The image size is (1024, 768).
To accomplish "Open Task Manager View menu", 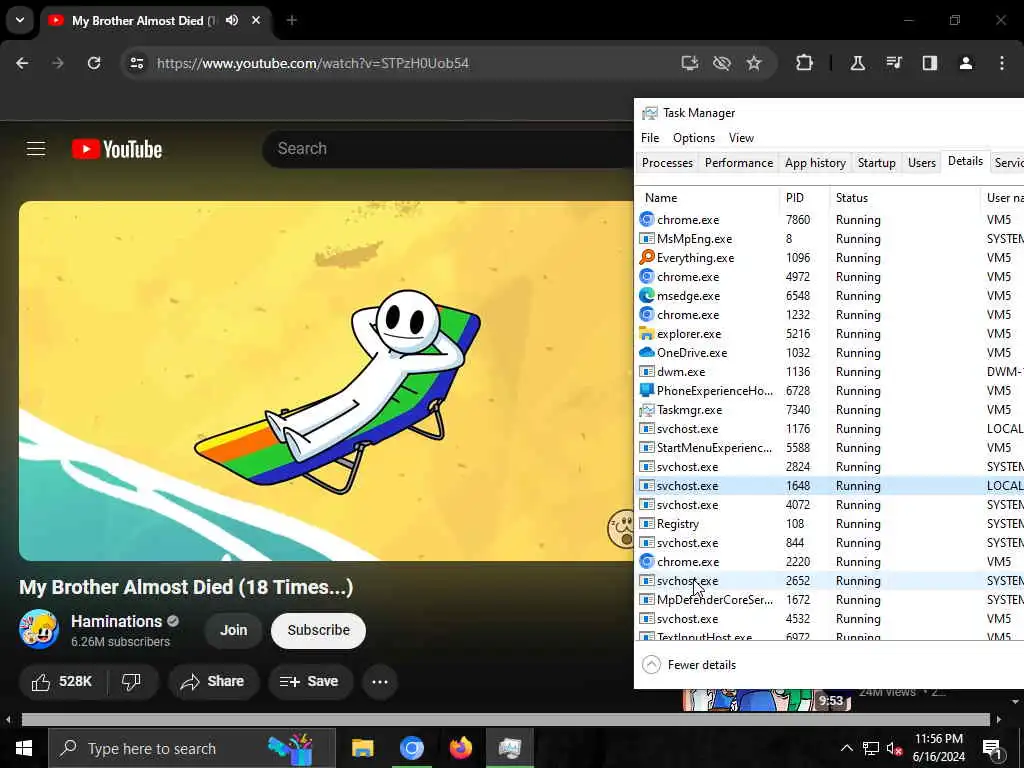I will (741, 138).
